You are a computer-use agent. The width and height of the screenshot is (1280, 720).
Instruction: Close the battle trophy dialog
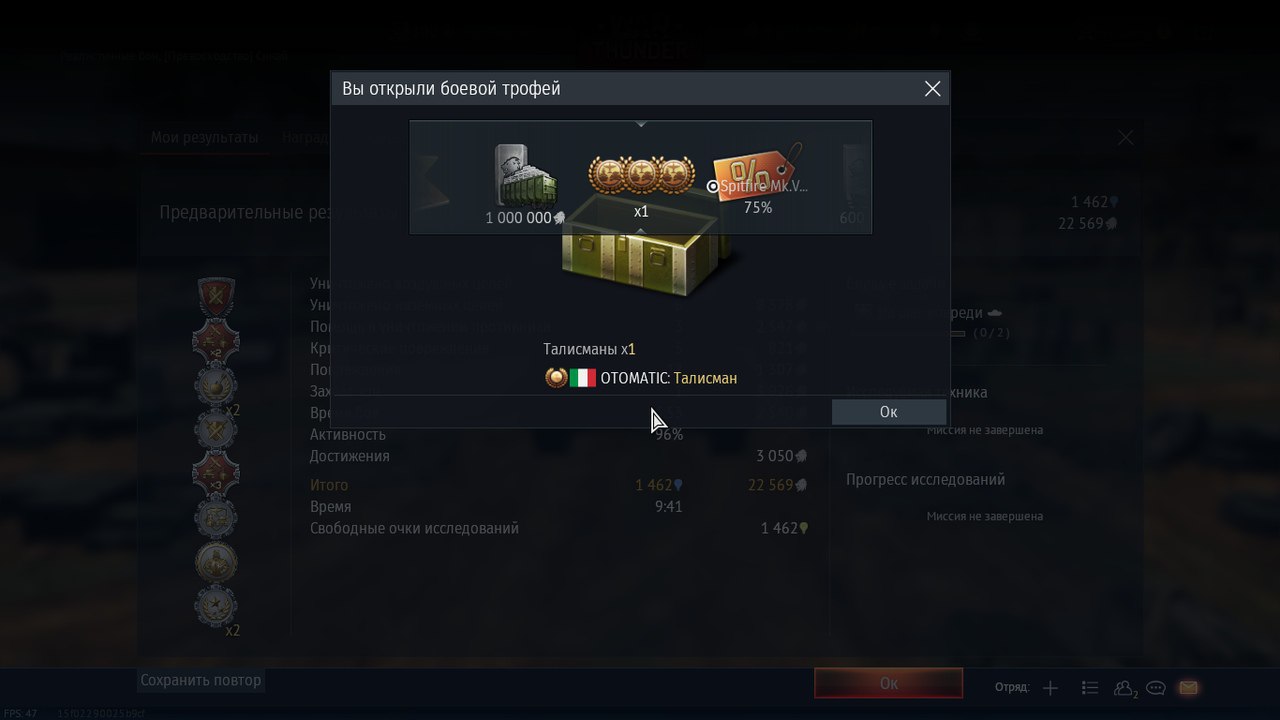coord(932,89)
